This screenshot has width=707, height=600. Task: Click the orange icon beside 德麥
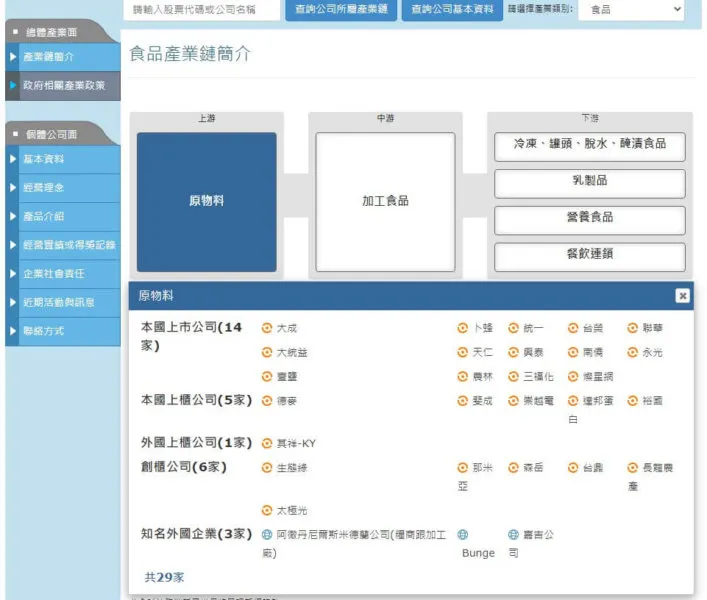click(x=267, y=401)
